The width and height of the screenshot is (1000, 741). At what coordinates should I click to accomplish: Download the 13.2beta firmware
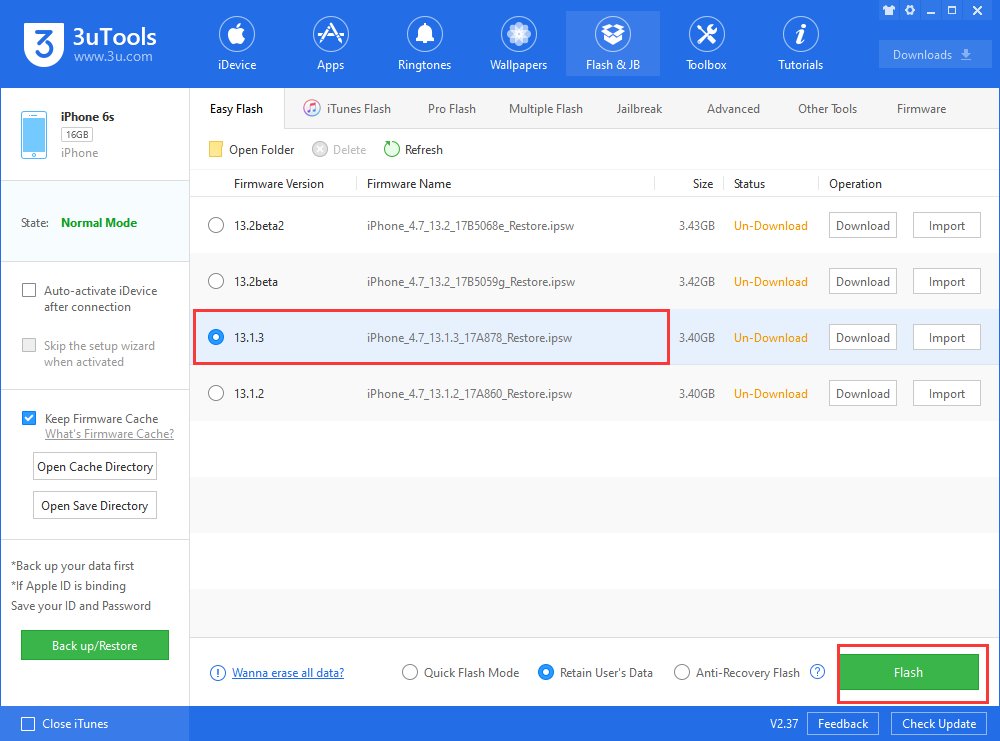tap(863, 281)
